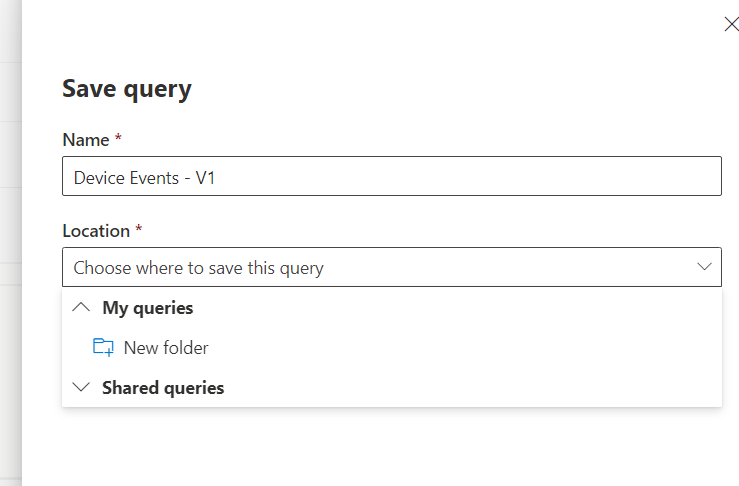Close the Save query panel
Viewport: 739px width, 486px height.
731,24
